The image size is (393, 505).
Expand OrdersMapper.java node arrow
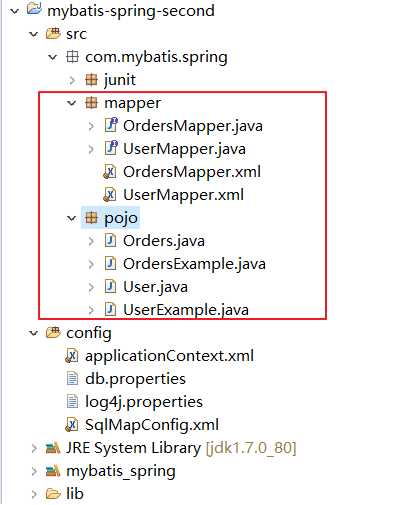[x=91, y=126]
